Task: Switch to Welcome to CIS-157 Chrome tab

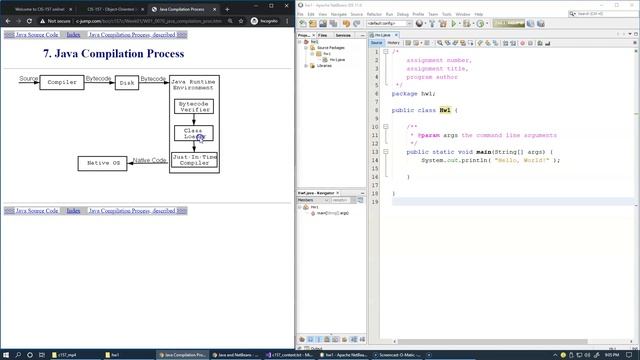Action: [40, 9]
